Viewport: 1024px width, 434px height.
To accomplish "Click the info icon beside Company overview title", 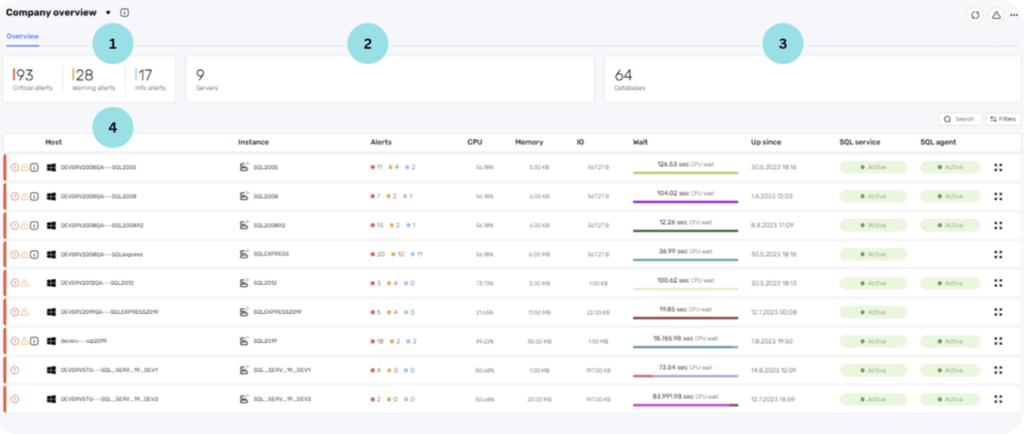I will 125,12.
